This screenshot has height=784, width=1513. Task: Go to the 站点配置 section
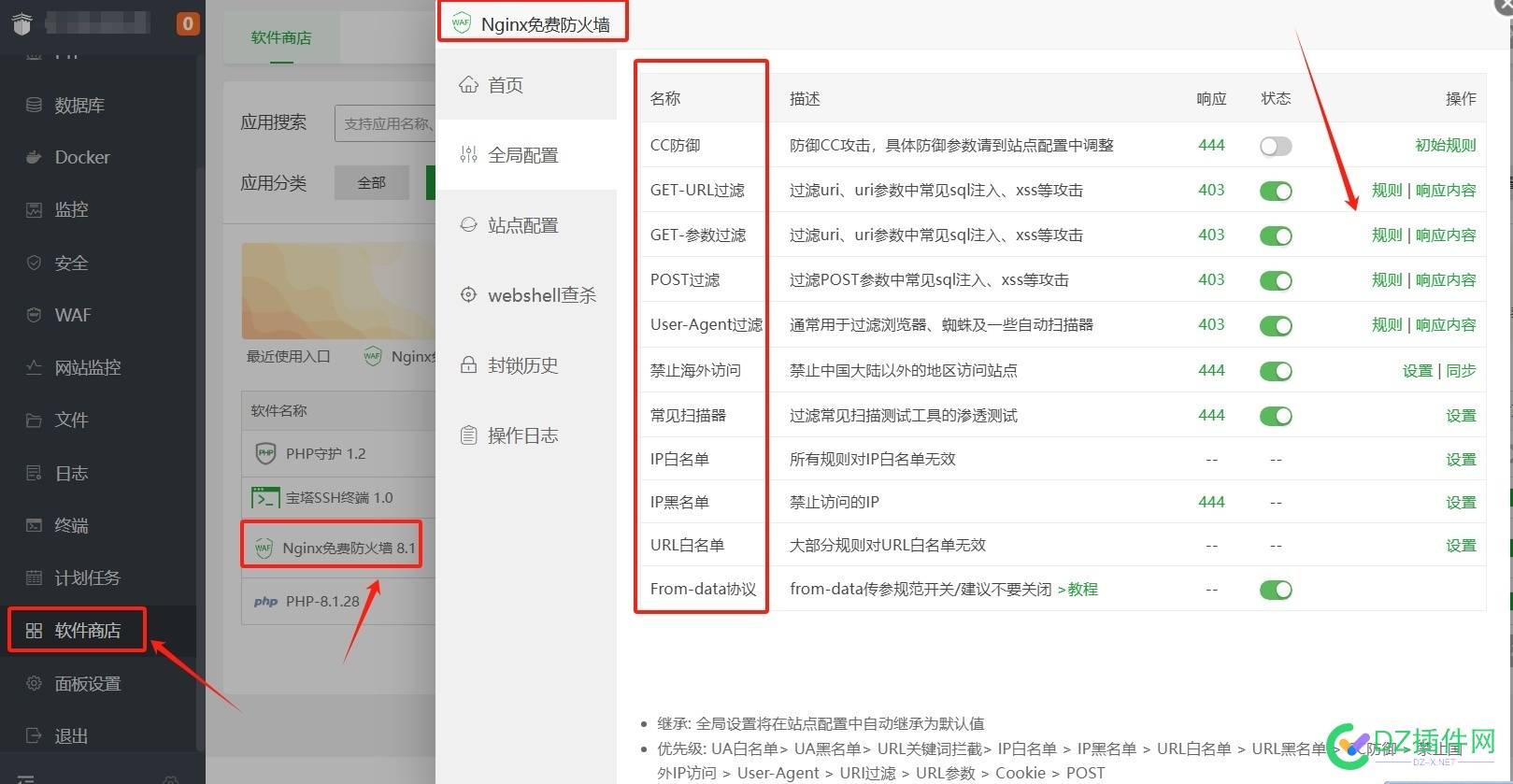tap(526, 224)
